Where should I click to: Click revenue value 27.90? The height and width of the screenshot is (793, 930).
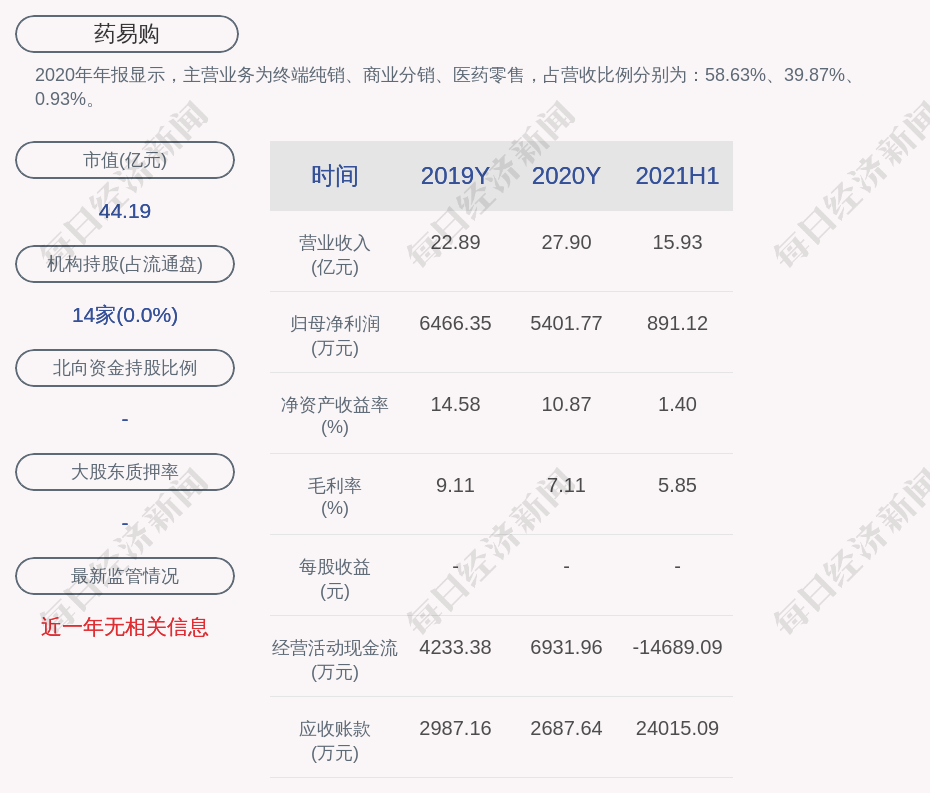point(566,243)
